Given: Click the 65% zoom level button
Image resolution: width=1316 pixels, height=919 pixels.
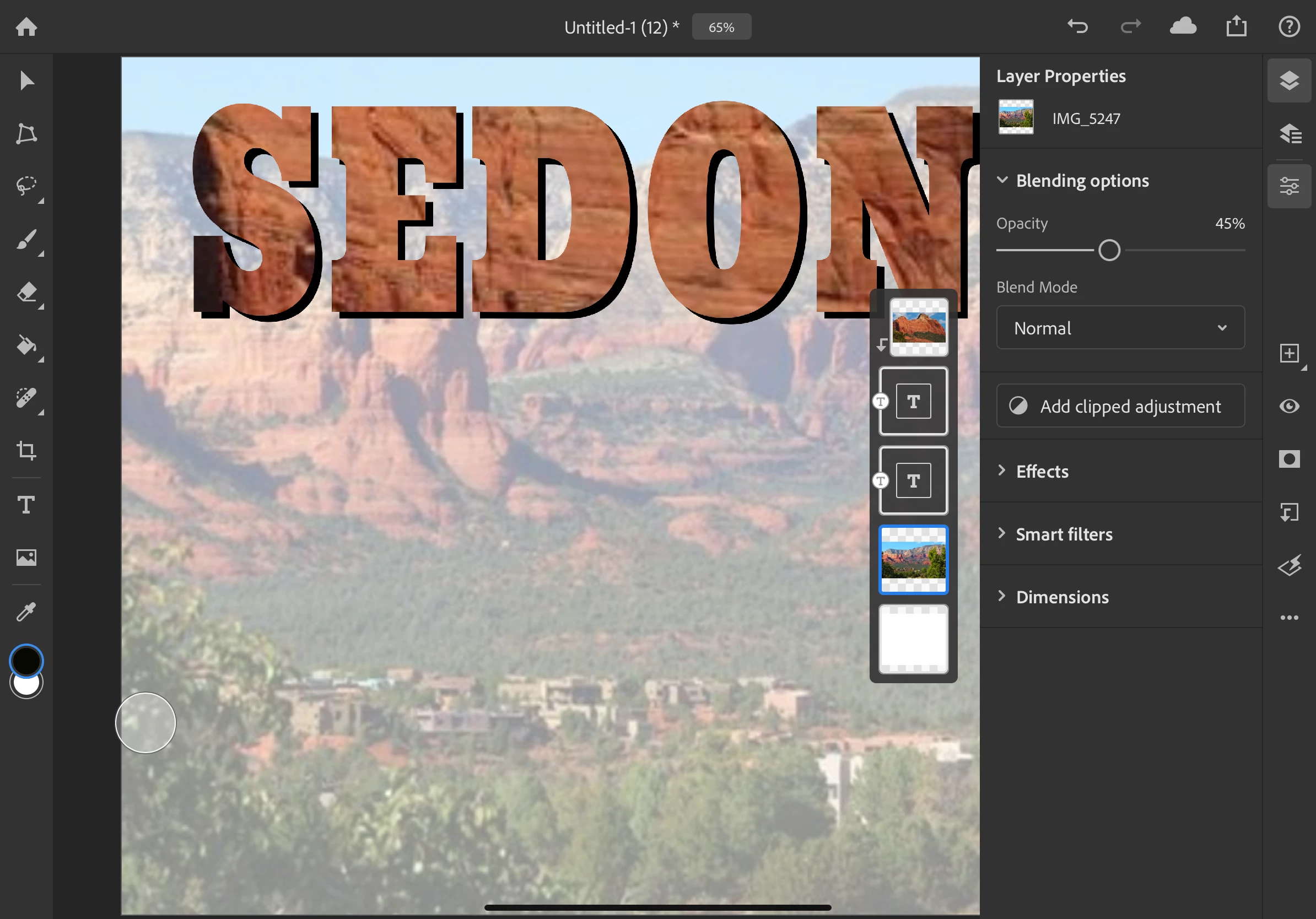Looking at the screenshot, I should click(721, 27).
